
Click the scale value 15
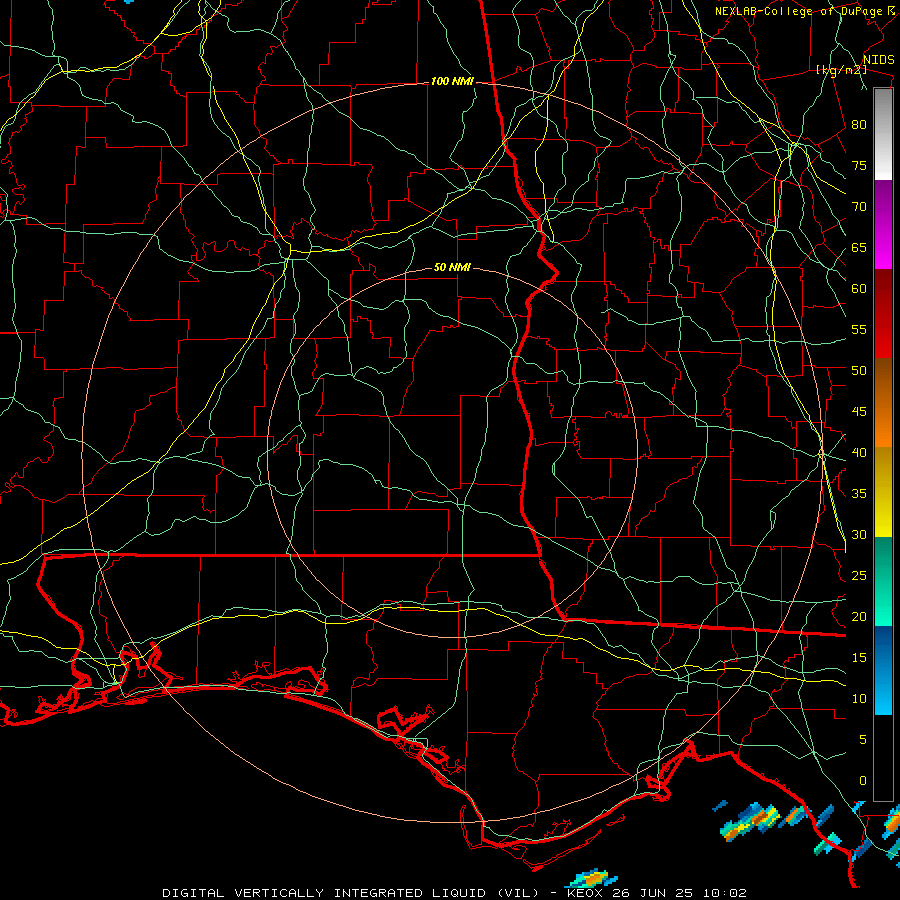(x=859, y=658)
